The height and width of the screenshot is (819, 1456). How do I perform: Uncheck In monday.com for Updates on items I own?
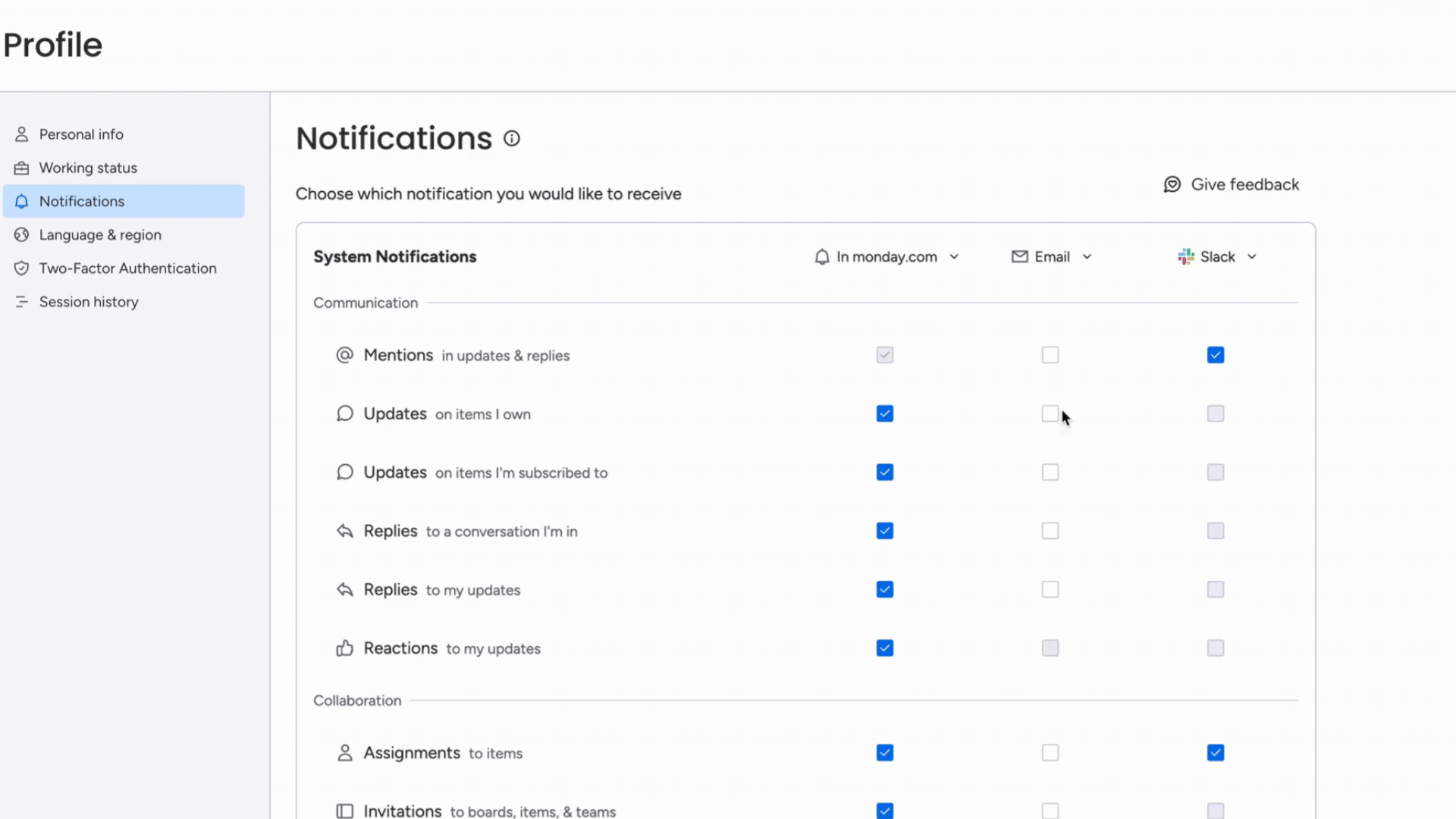click(885, 413)
